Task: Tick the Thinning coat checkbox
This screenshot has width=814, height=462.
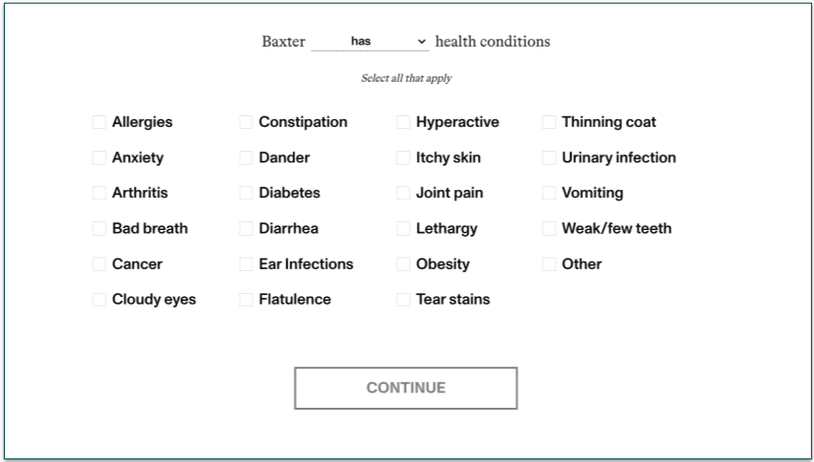Action: (x=549, y=122)
